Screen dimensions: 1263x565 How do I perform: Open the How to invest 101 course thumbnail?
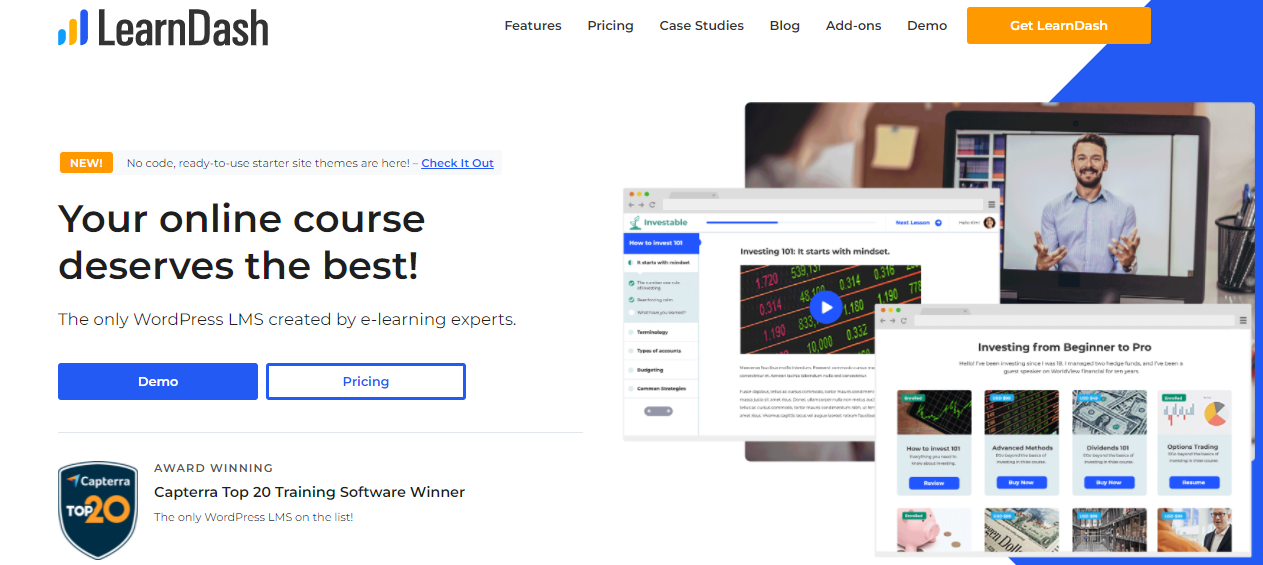coord(934,412)
